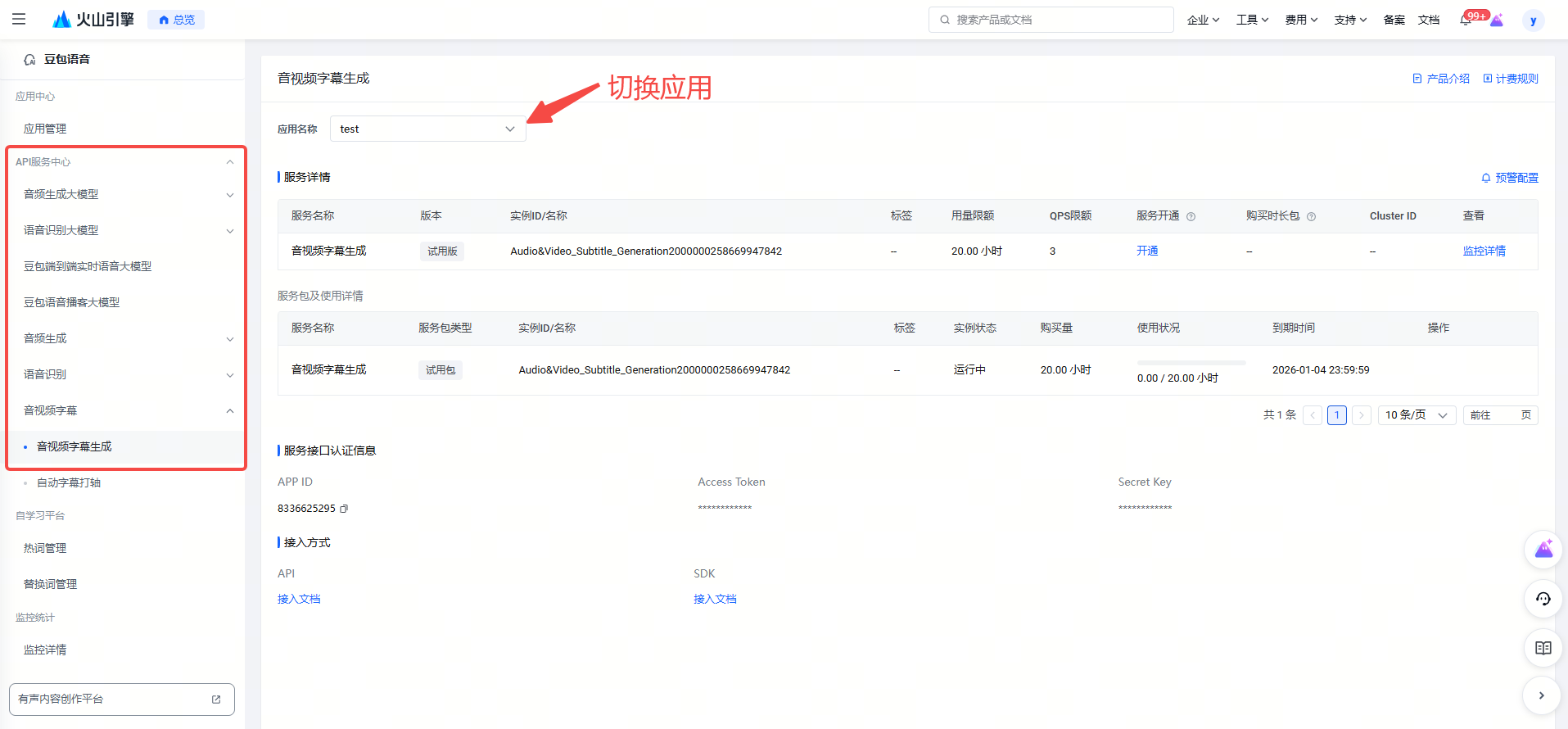Open the documentation book floating icon
1568x729 pixels.
coord(1543,648)
